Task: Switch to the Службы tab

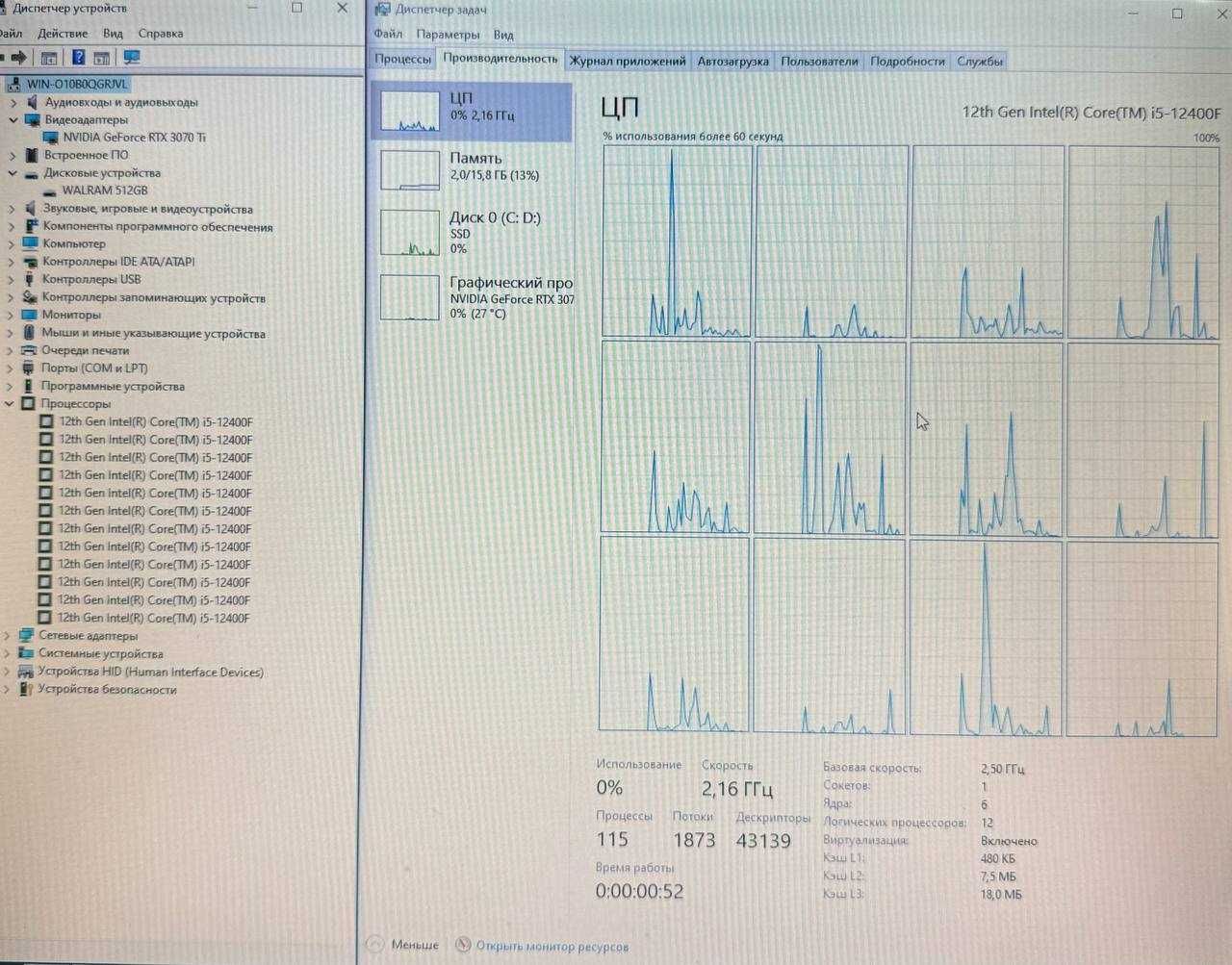Action: 980,61
